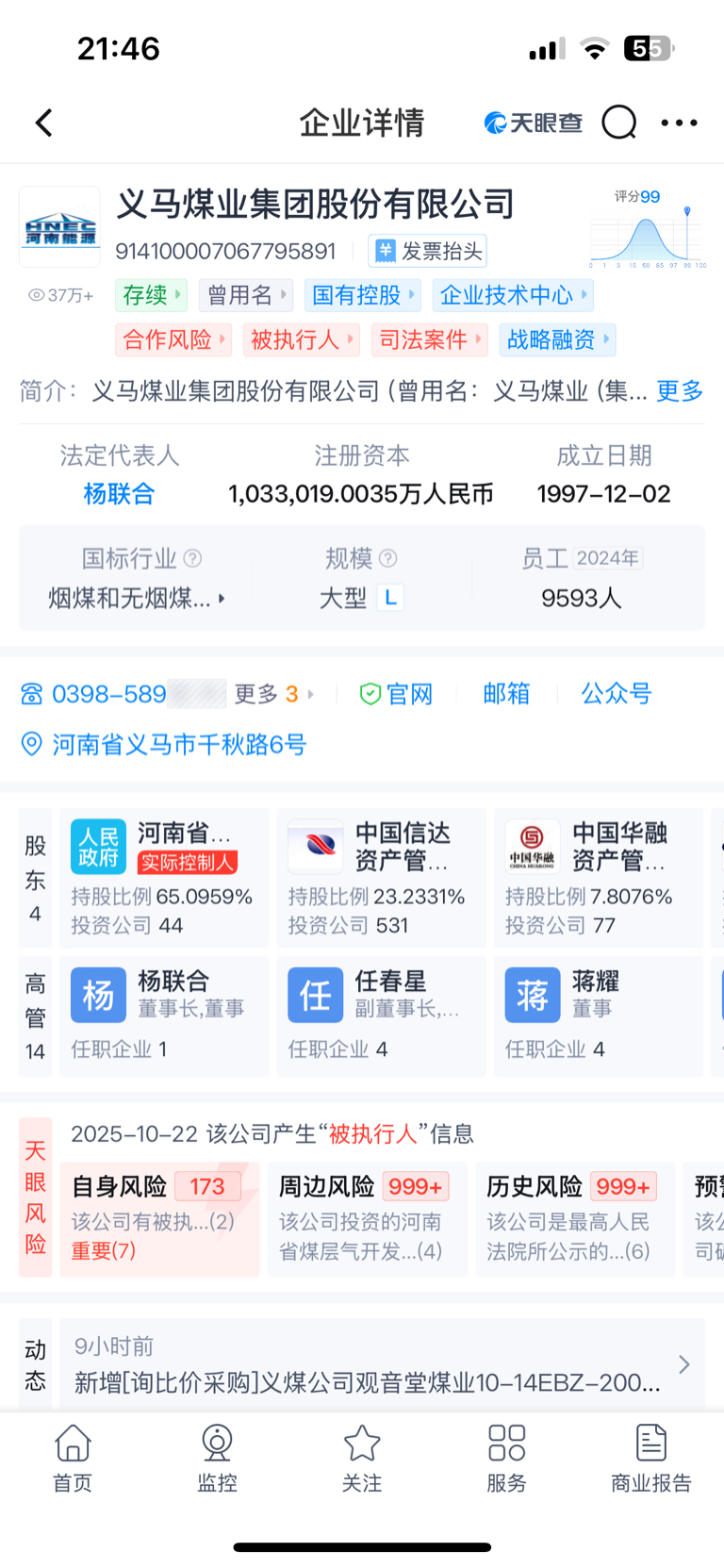Open the 公众号 link
This screenshot has height=1568, width=724.
coord(617,694)
